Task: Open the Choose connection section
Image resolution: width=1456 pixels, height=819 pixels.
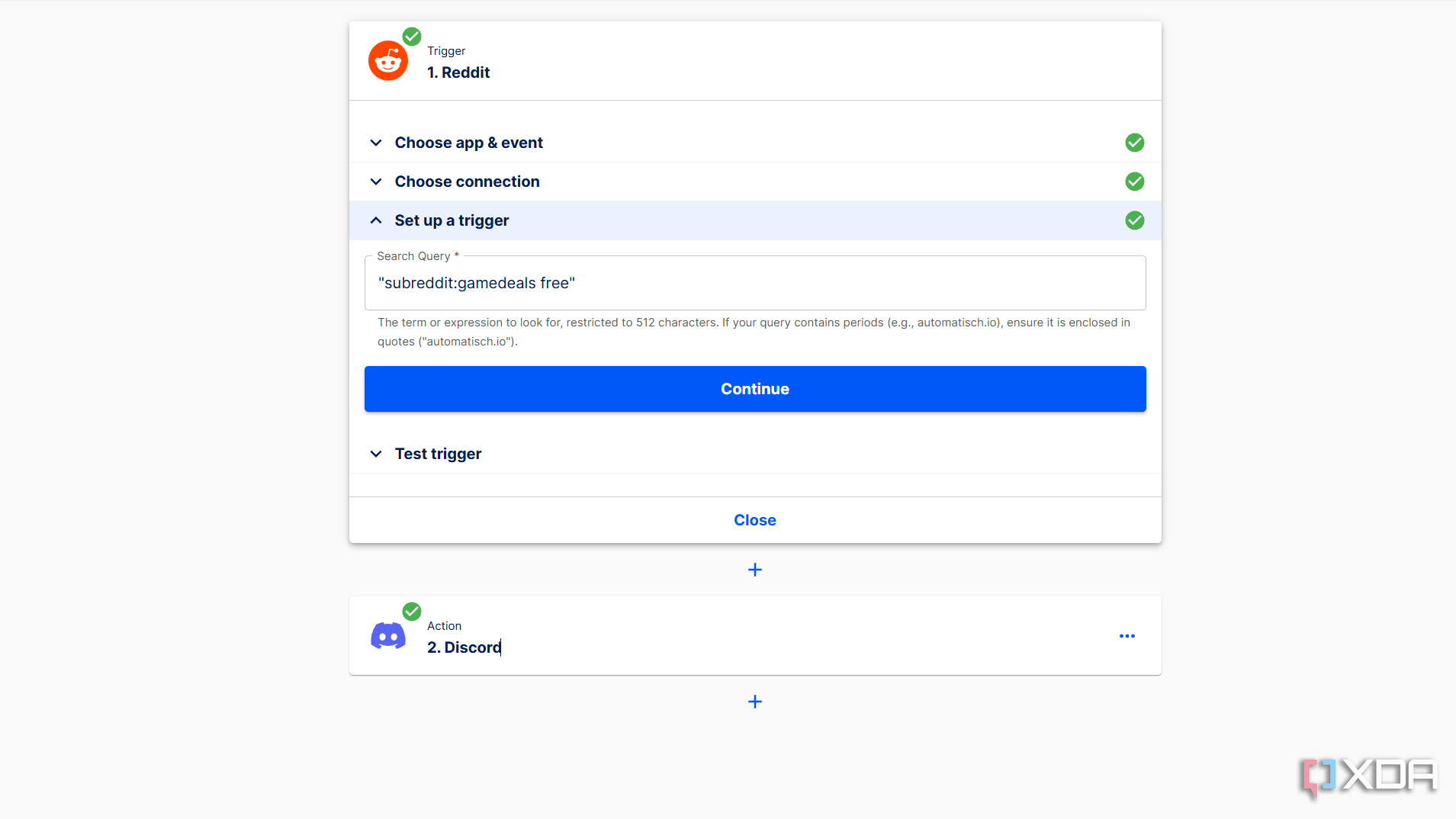Action: tap(755, 181)
